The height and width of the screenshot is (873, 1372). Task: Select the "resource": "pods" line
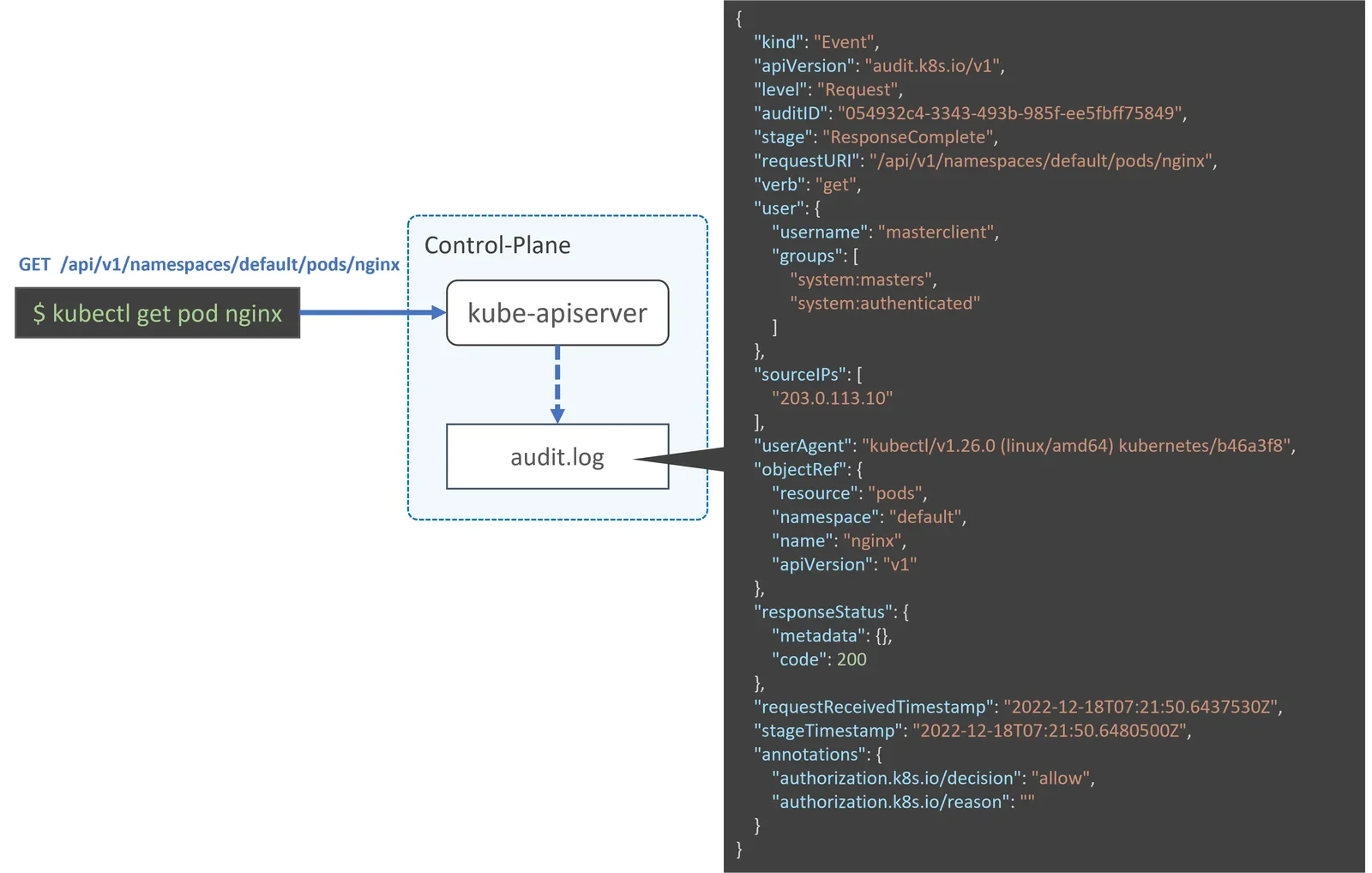point(849,493)
